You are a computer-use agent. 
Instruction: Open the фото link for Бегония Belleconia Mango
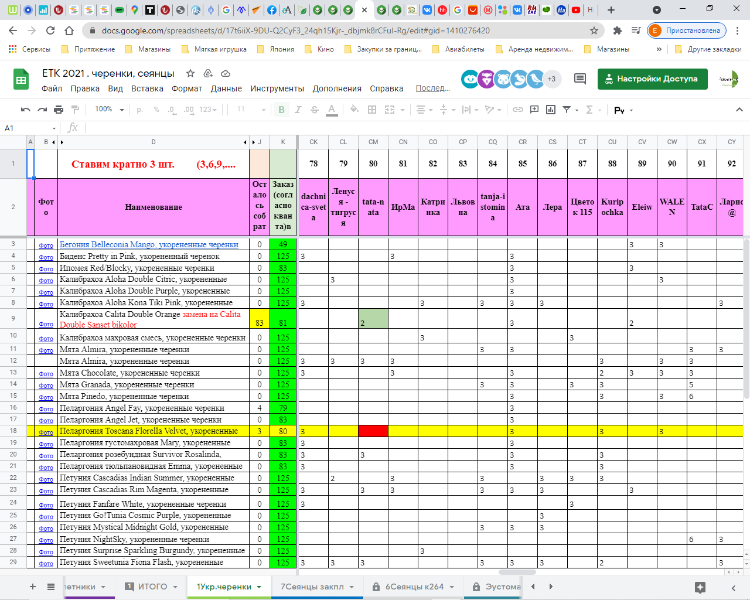pyautogui.click(x=45, y=244)
